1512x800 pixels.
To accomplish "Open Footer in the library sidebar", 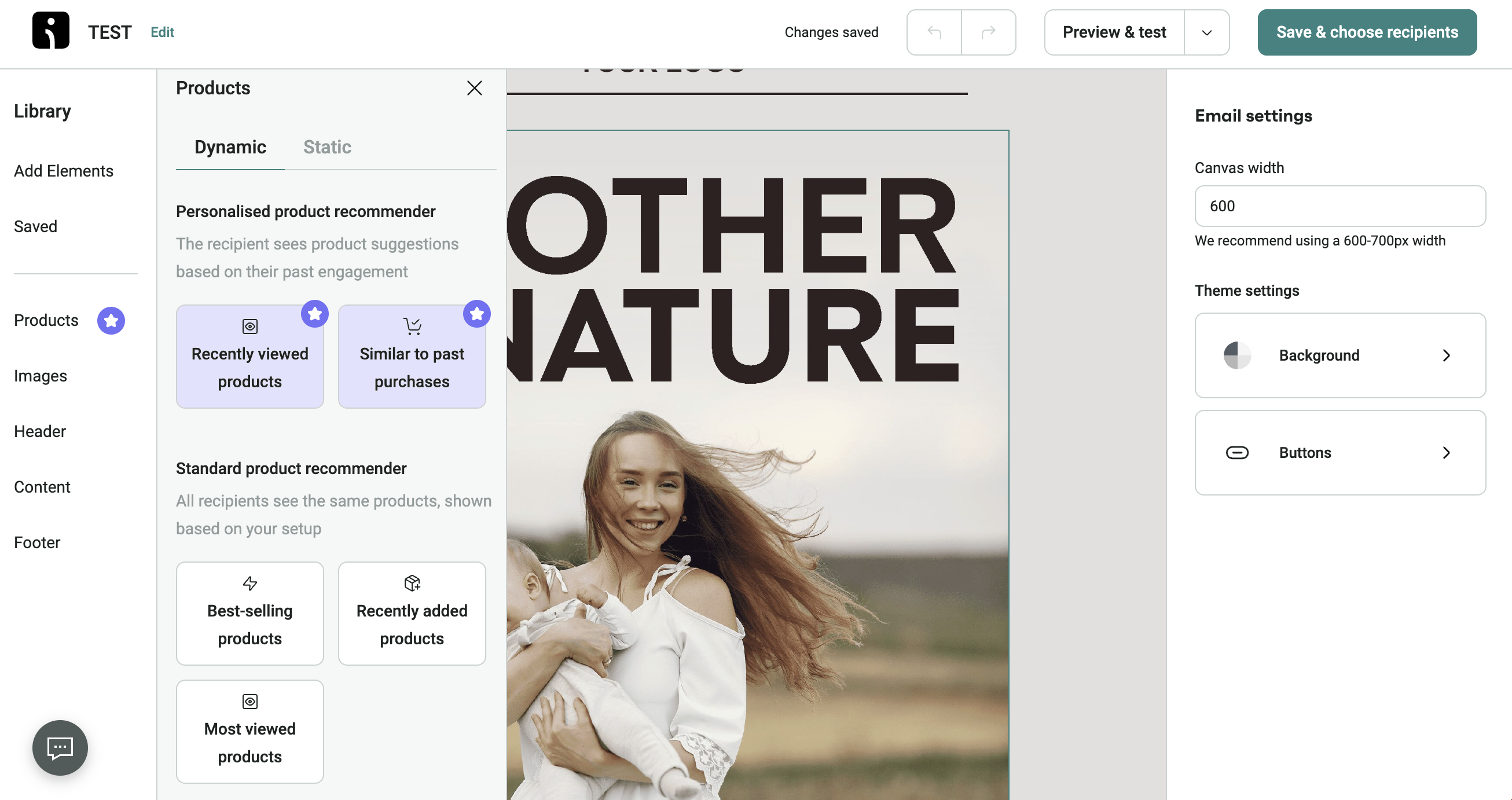I will [36, 543].
